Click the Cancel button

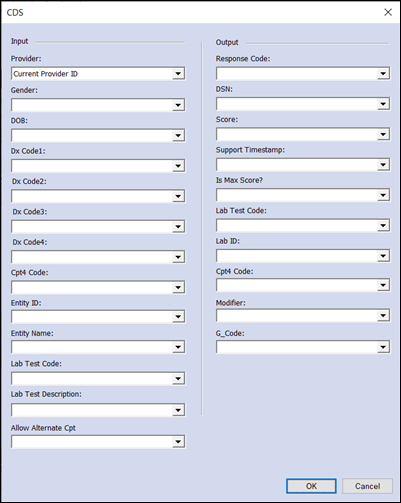367,486
